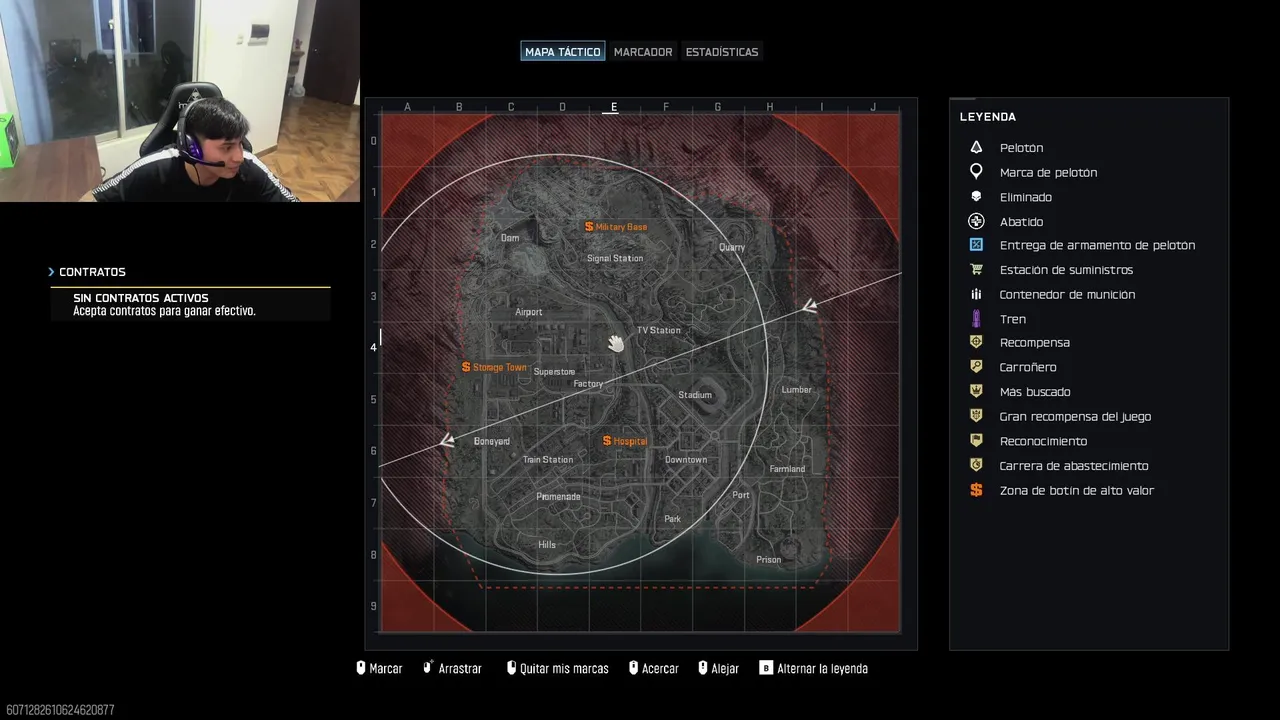The width and height of the screenshot is (1280, 720).
Task: Click the TV Station label on the map
Action: pyautogui.click(x=659, y=330)
